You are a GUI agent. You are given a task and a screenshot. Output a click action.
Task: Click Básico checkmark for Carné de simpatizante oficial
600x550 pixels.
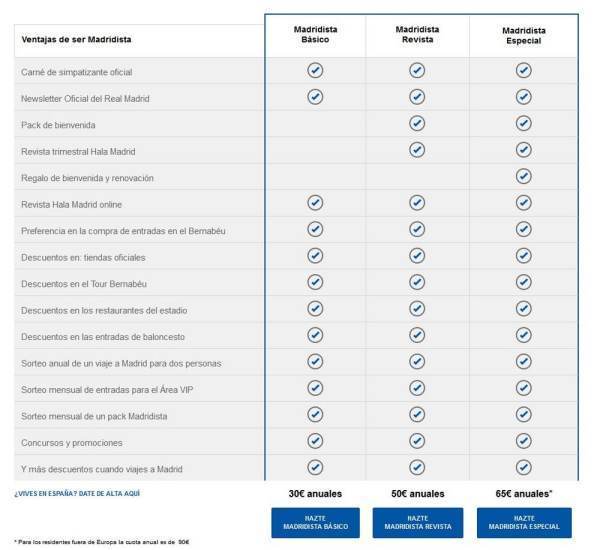coord(315,70)
